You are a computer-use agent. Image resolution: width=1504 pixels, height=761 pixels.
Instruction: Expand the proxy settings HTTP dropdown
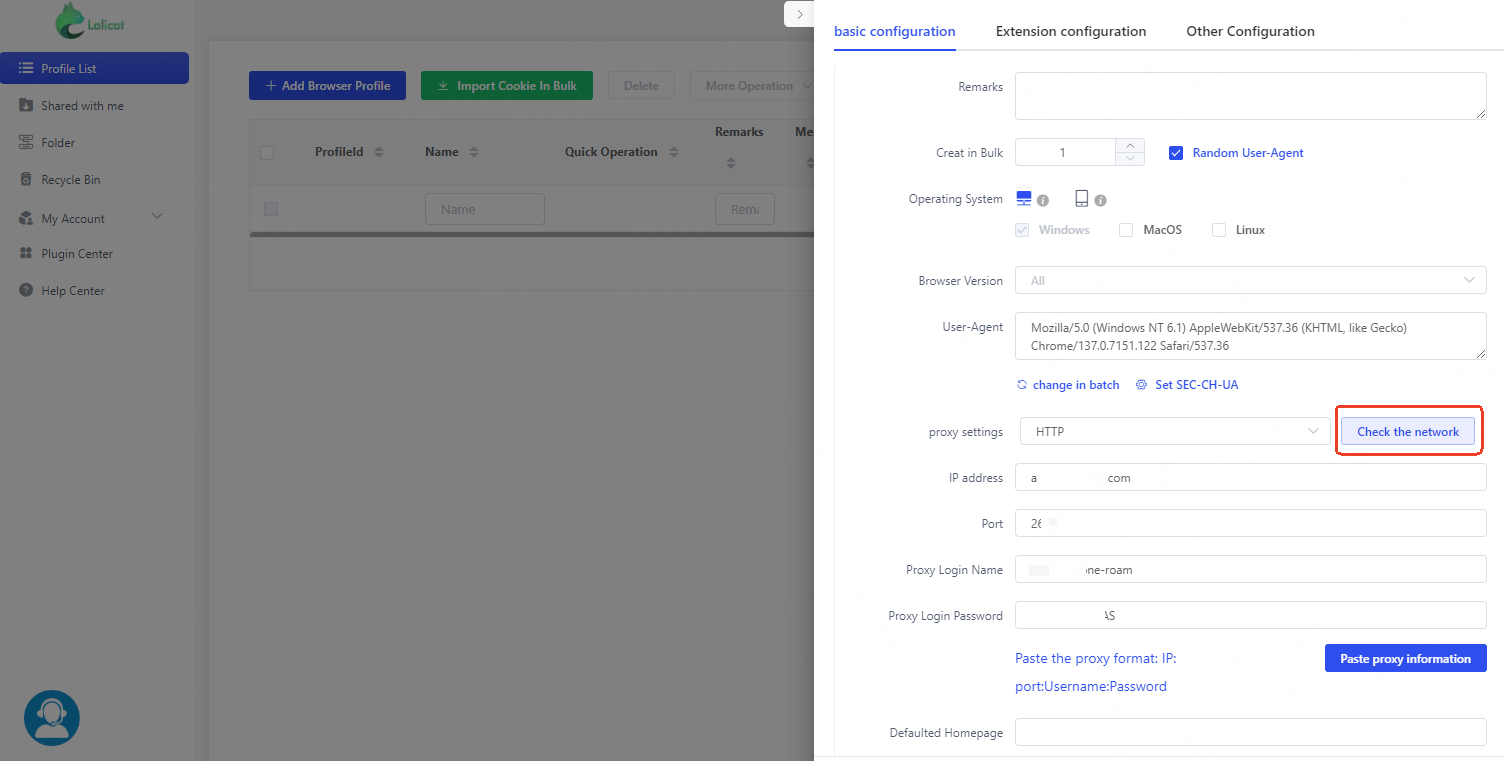pyautogui.click(x=1175, y=432)
